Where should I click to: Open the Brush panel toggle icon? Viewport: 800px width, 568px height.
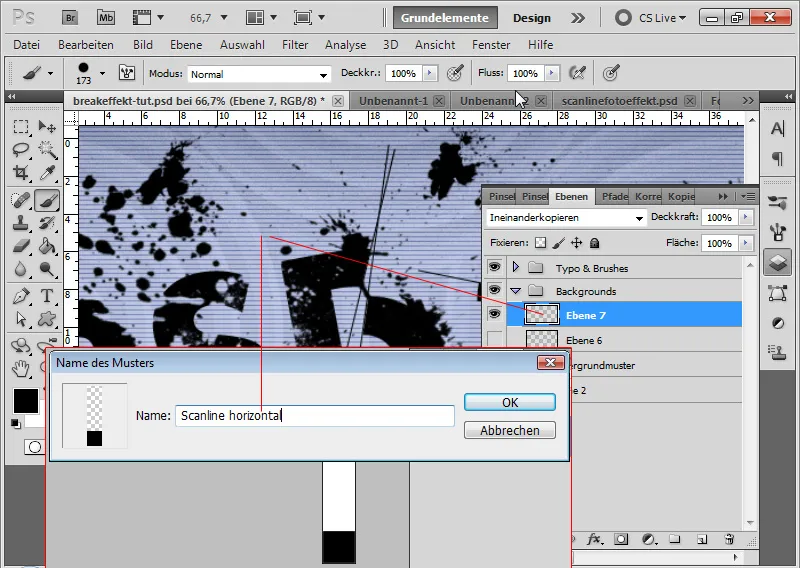click(127, 73)
